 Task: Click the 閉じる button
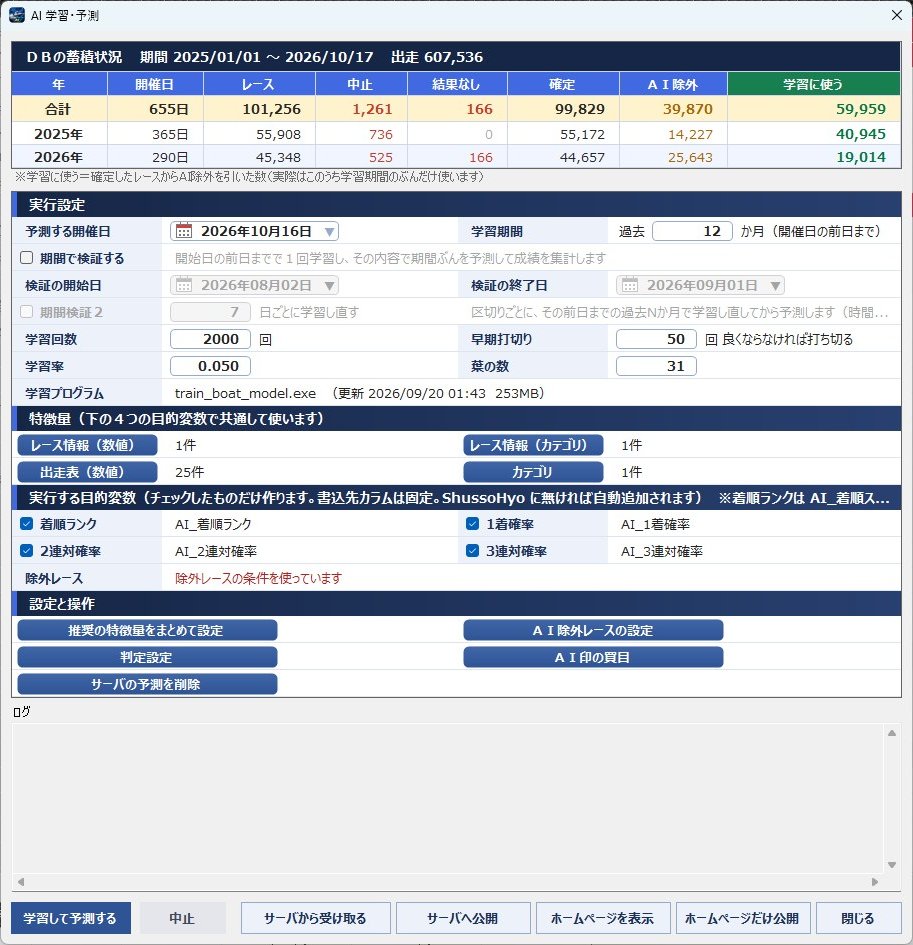858,918
